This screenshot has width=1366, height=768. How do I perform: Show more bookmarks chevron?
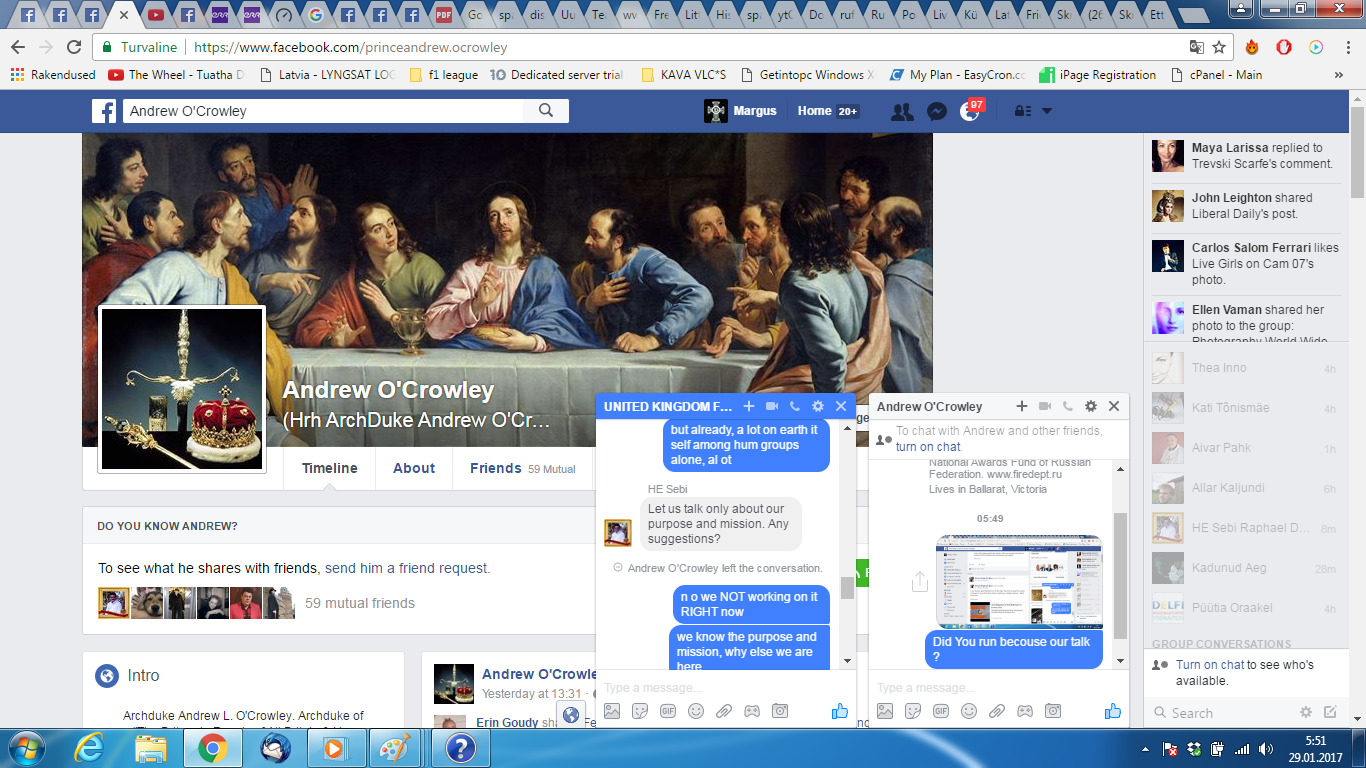(1339, 75)
